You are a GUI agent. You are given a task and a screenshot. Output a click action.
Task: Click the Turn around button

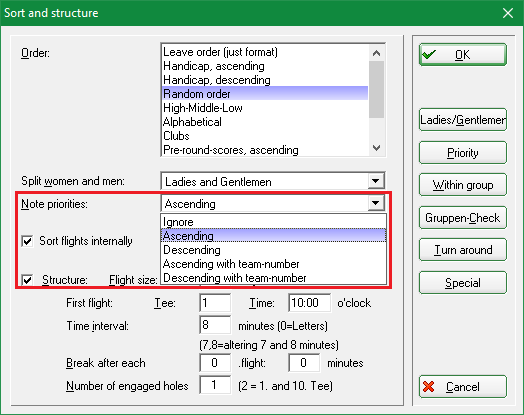coord(463,250)
